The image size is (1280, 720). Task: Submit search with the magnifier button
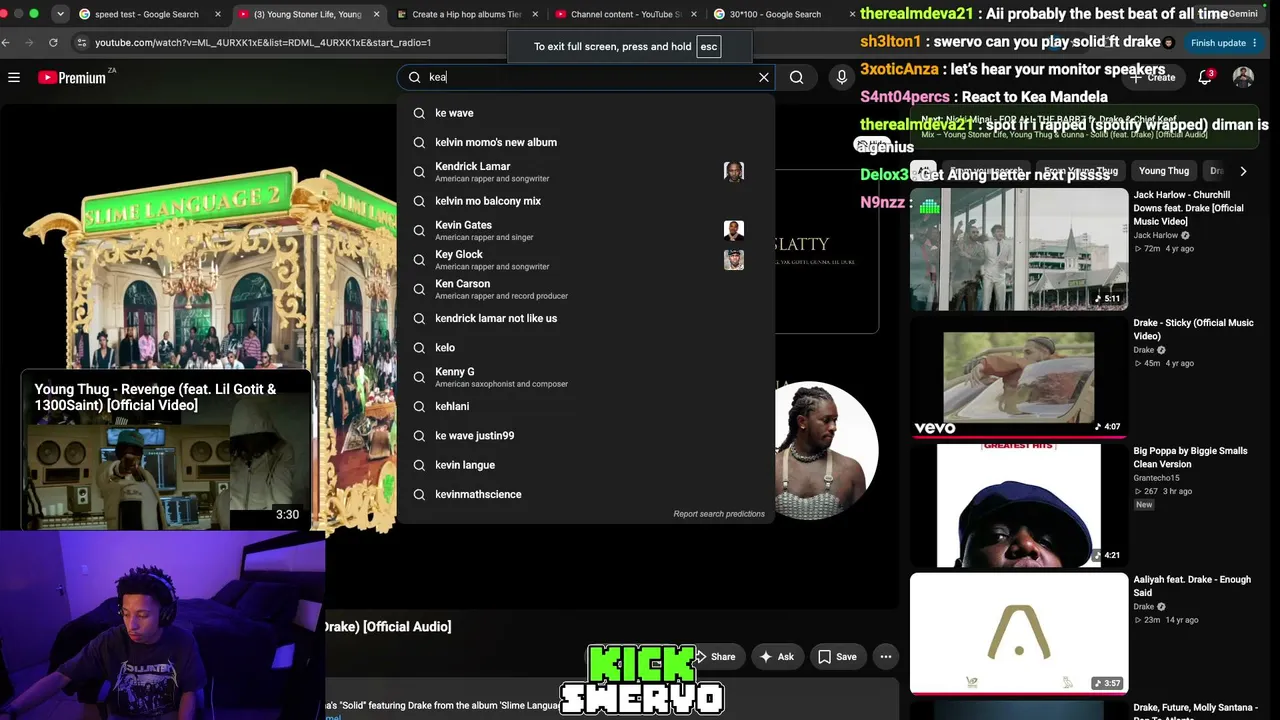[x=796, y=77]
